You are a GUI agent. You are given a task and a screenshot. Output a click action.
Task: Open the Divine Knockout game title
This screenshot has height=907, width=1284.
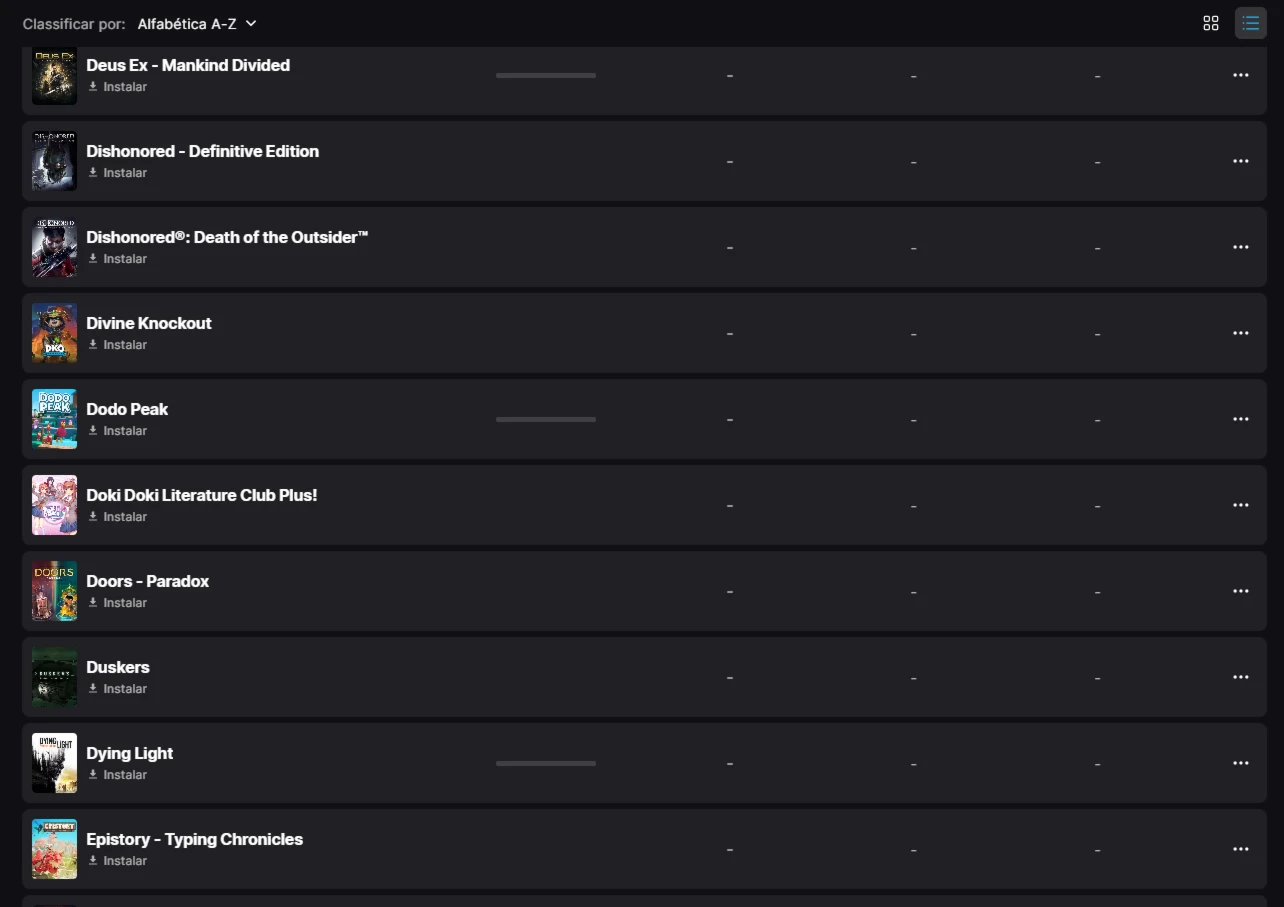149,323
